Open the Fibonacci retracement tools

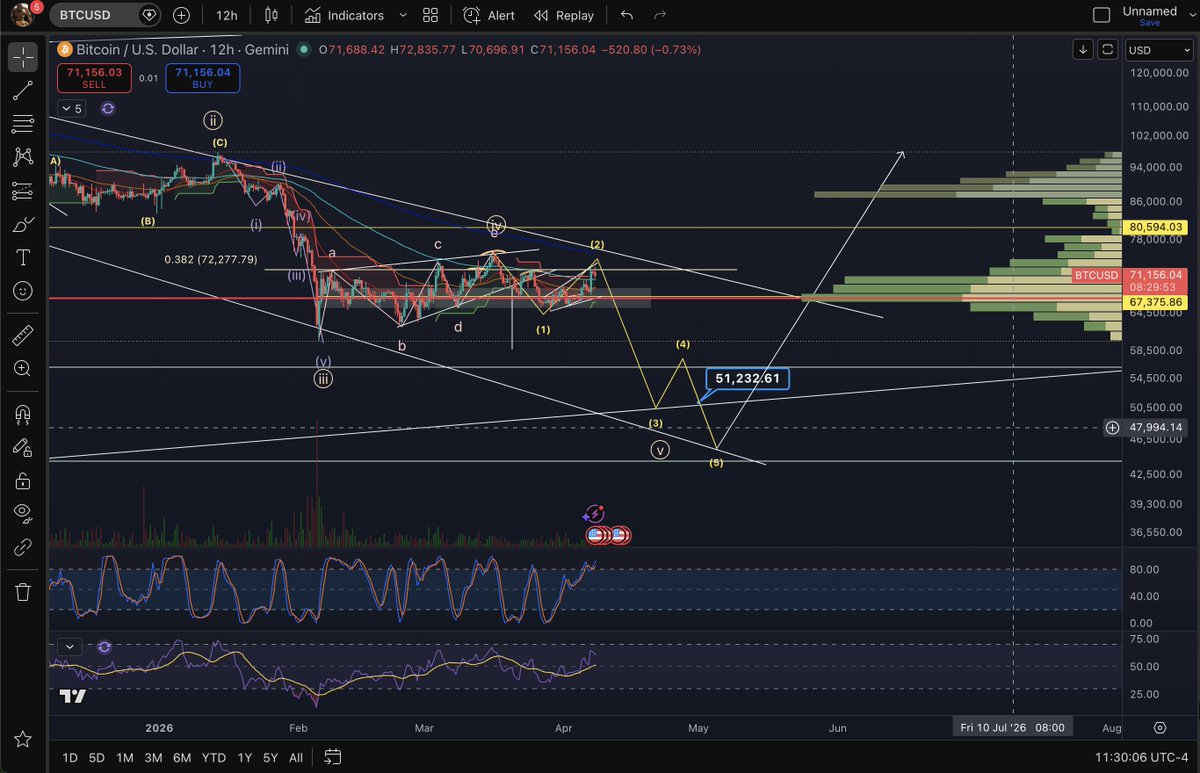point(23,124)
